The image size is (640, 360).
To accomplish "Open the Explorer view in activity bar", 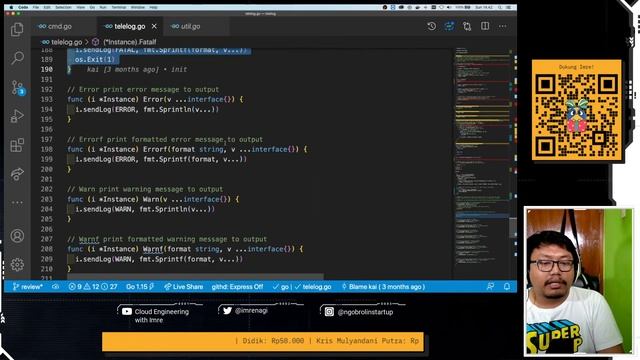I will coord(17,29).
